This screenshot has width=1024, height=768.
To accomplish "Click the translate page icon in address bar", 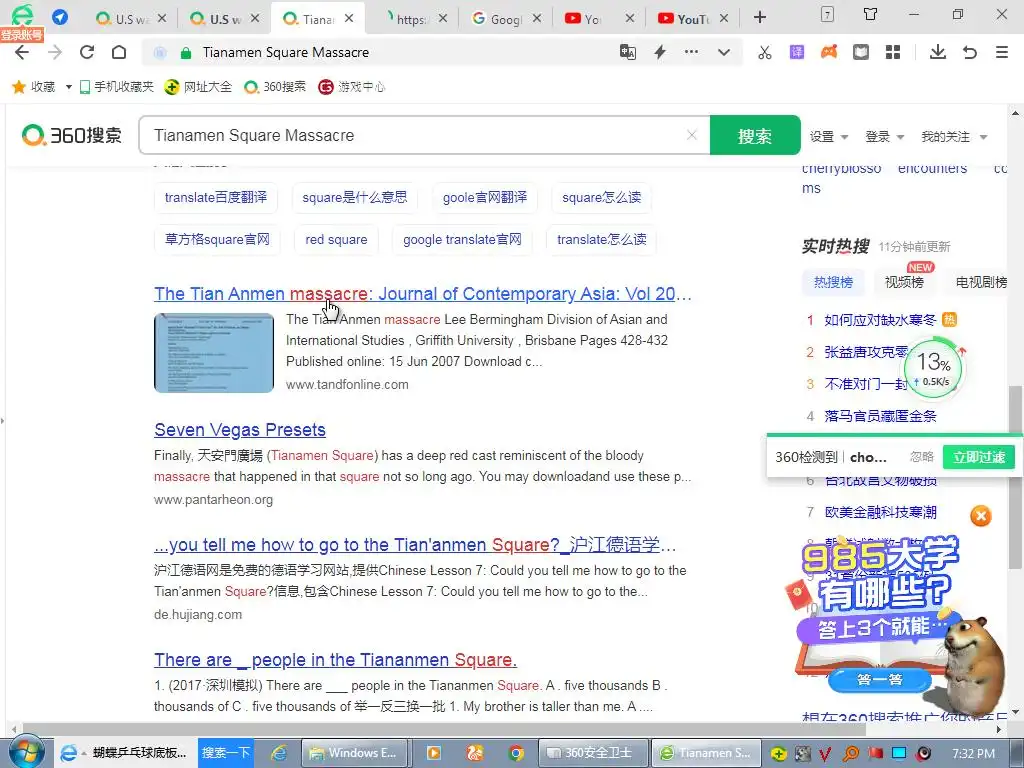I will (x=628, y=52).
